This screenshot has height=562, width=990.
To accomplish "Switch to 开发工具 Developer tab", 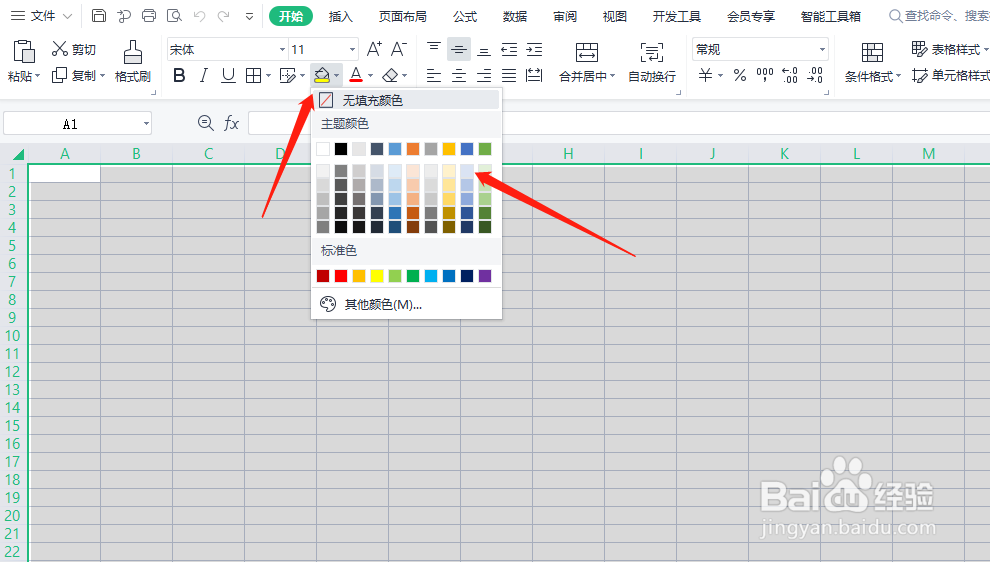I will point(677,16).
